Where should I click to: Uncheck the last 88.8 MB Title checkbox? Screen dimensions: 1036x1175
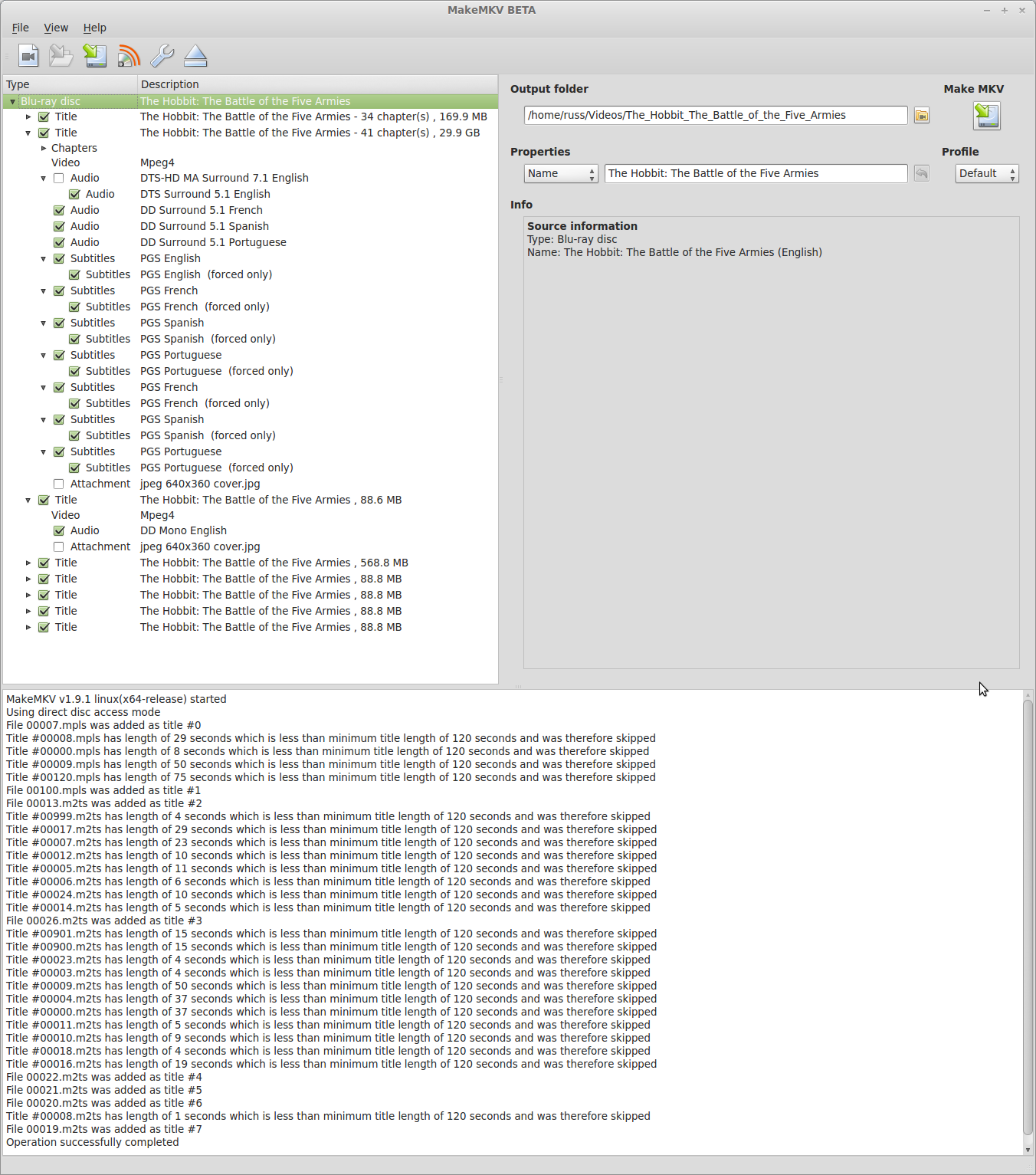tap(44, 628)
